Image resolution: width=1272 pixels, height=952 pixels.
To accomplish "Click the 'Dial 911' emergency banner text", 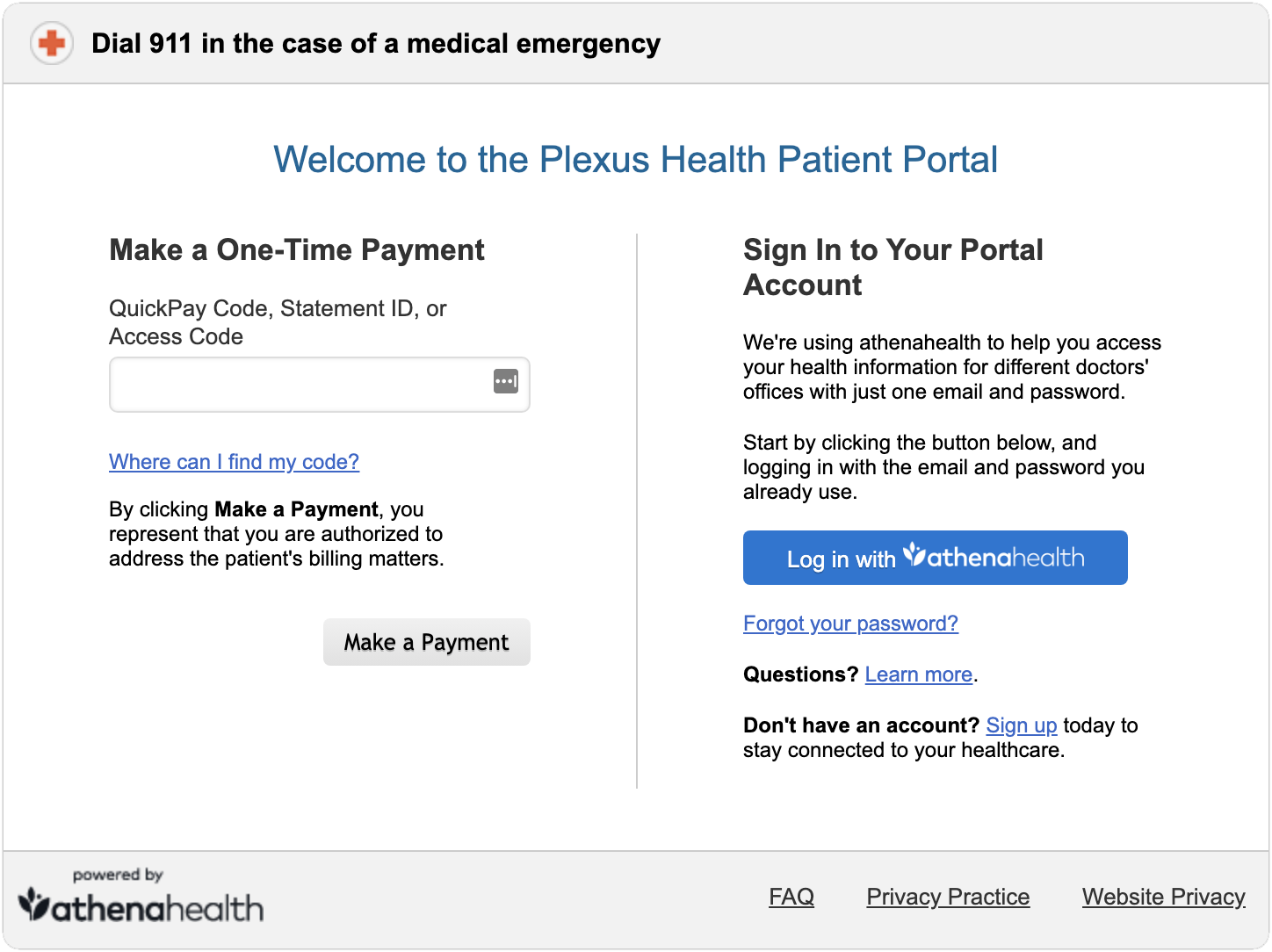I will point(376,44).
